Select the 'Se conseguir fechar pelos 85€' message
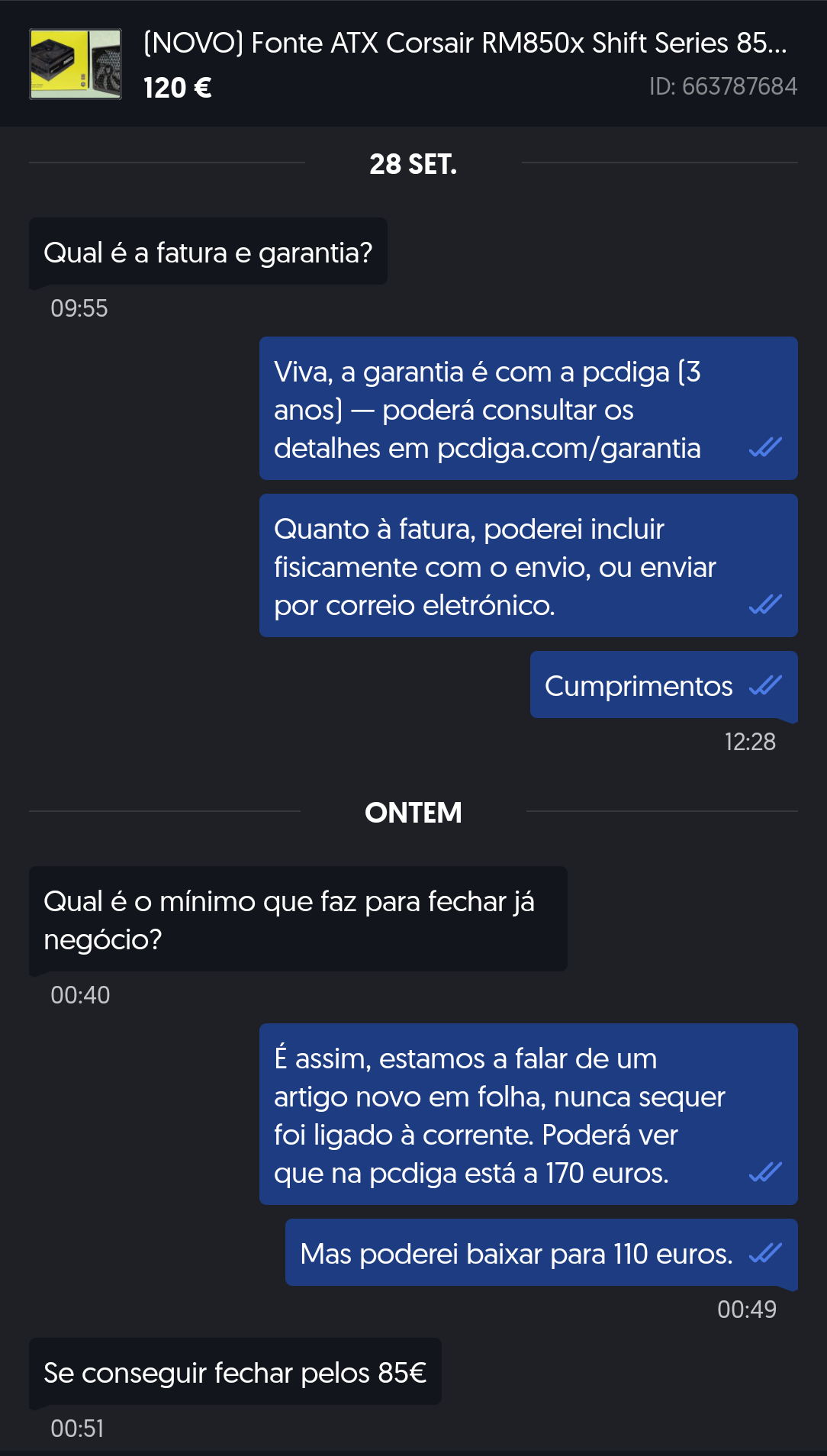The height and width of the screenshot is (1456, 827). click(x=235, y=1373)
